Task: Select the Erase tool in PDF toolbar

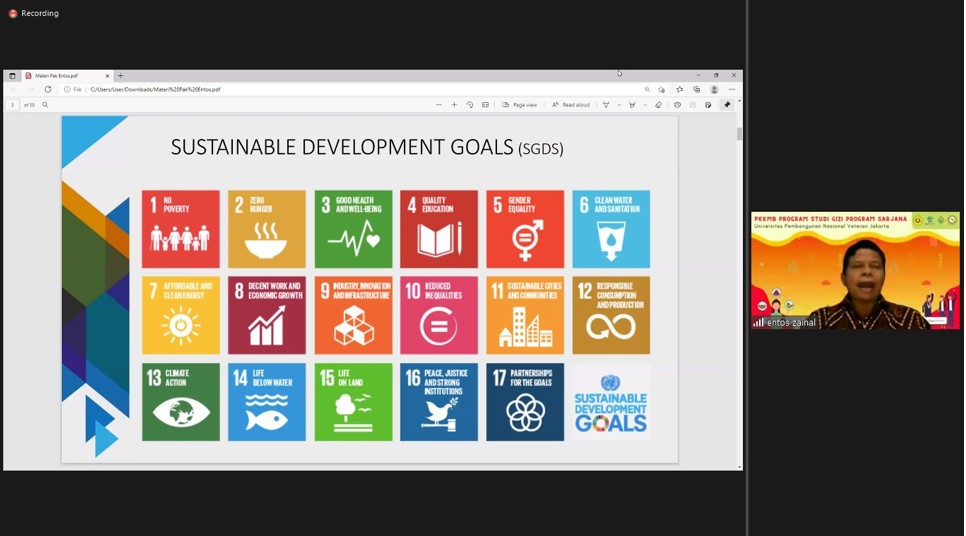Action: point(658,105)
